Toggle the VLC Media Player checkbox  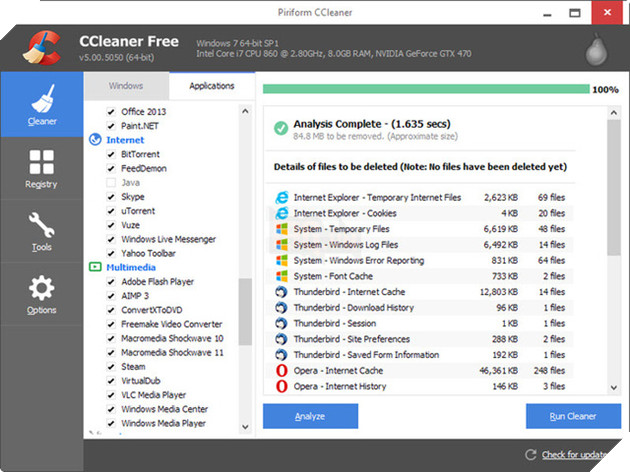(111, 395)
